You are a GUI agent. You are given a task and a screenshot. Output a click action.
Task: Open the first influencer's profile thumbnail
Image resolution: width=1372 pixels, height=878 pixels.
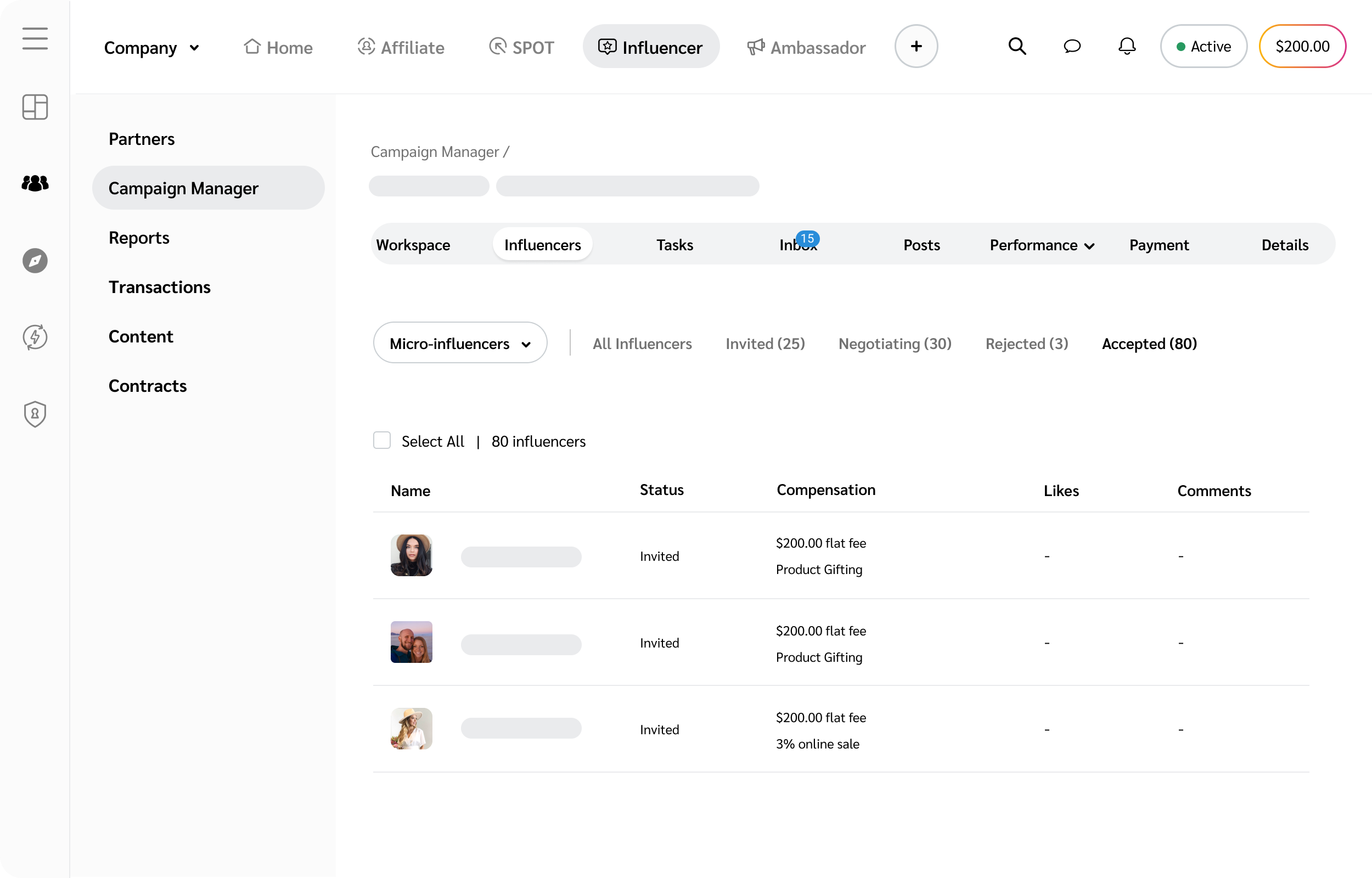411,555
